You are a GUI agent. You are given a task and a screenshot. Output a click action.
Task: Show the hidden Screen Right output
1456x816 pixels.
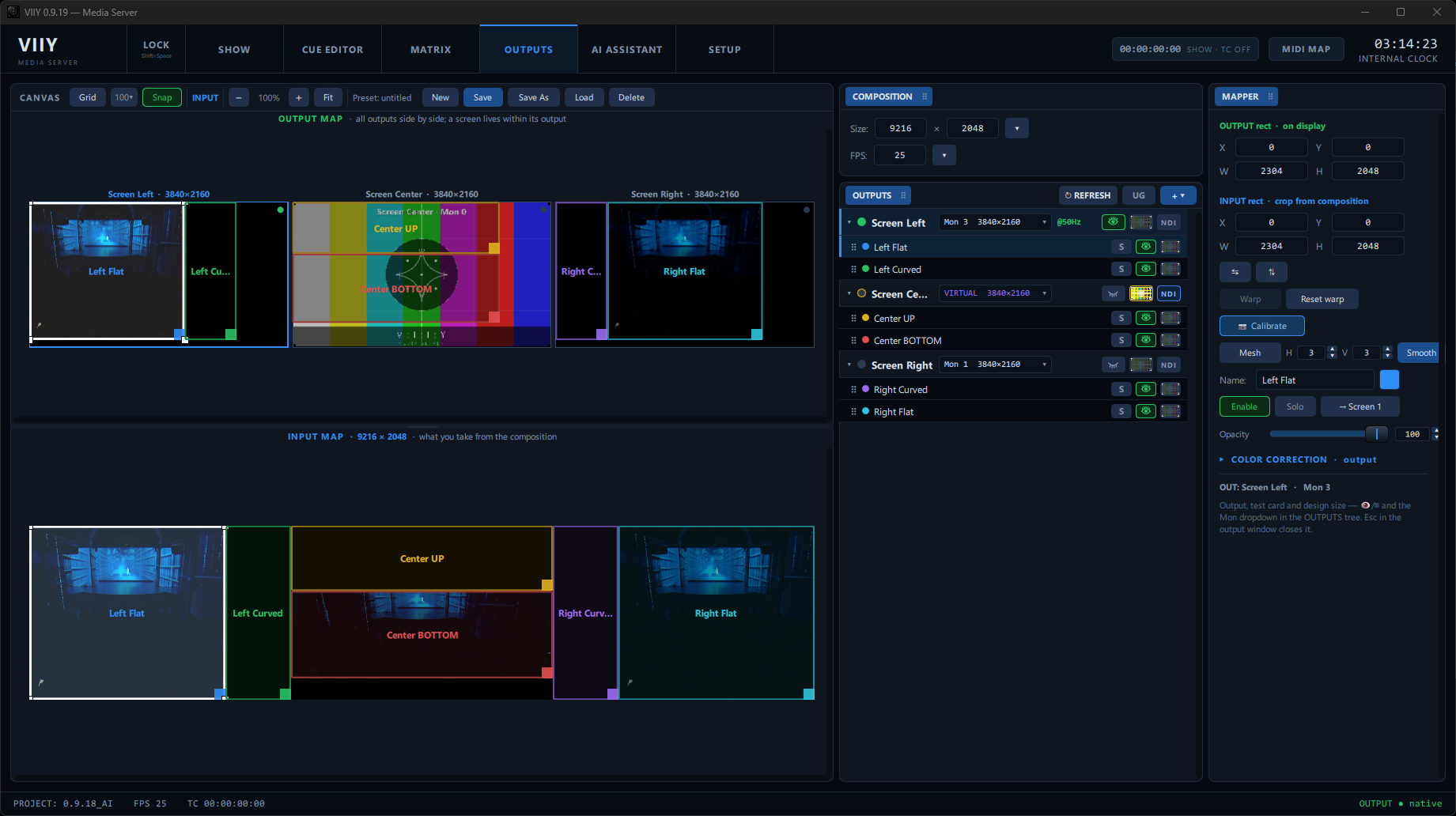coord(1113,365)
